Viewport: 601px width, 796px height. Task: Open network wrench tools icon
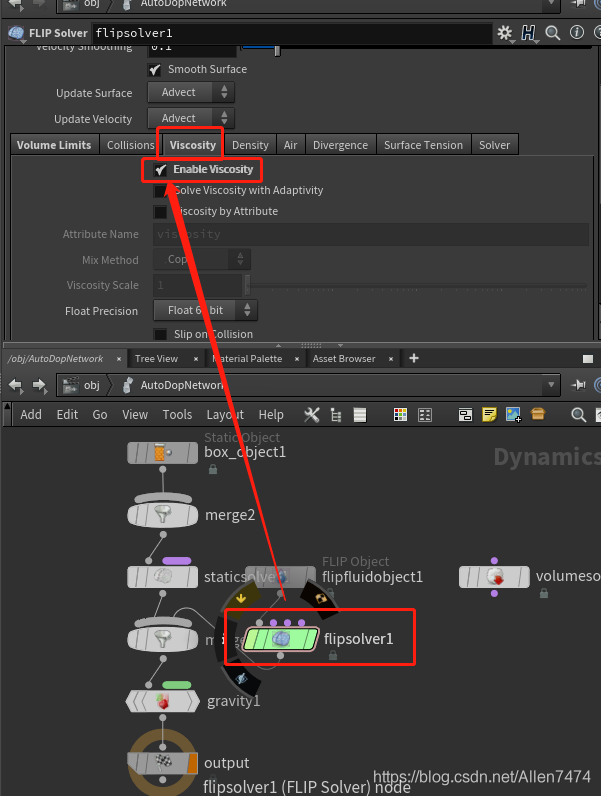click(x=311, y=415)
